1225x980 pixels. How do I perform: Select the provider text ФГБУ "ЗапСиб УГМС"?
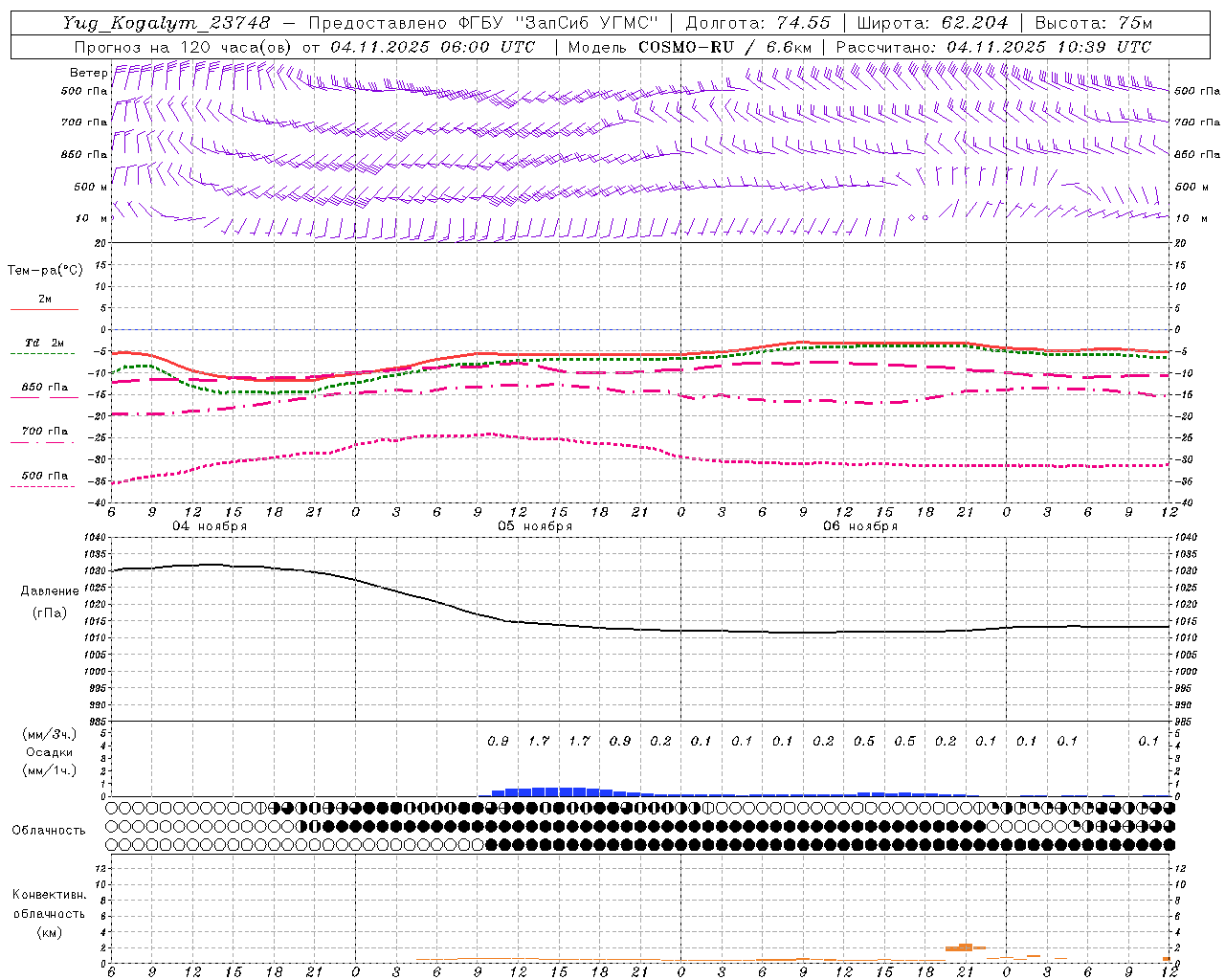(558, 23)
